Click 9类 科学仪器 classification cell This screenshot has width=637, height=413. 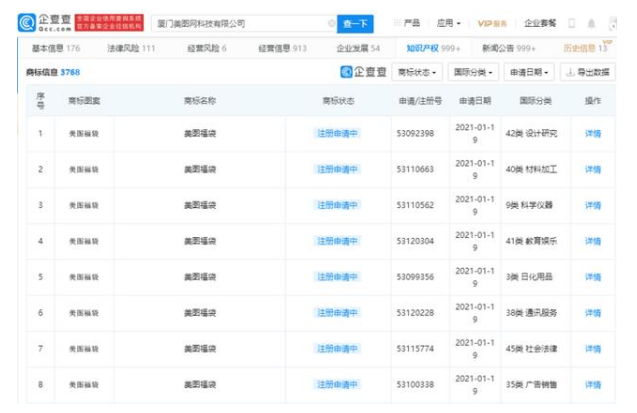point(529,205)
